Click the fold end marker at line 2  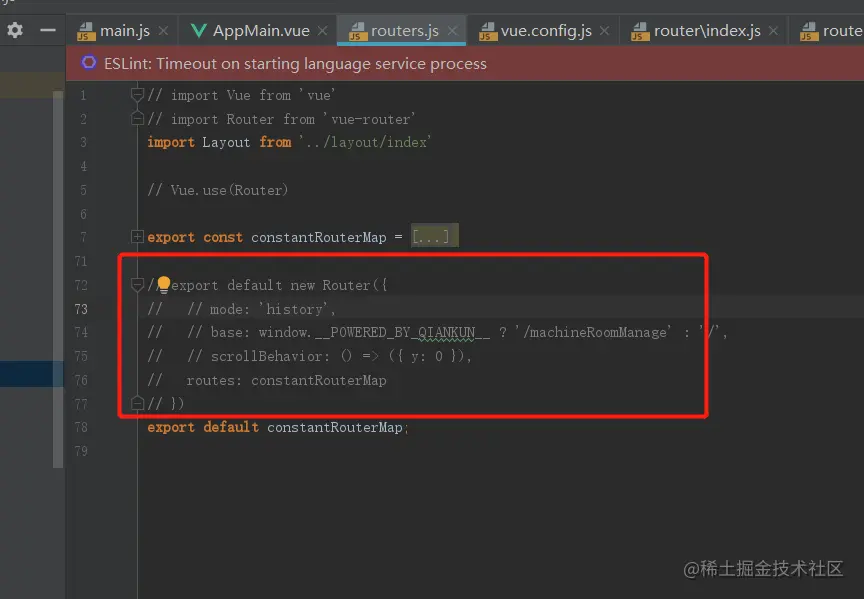pos(137,119)
